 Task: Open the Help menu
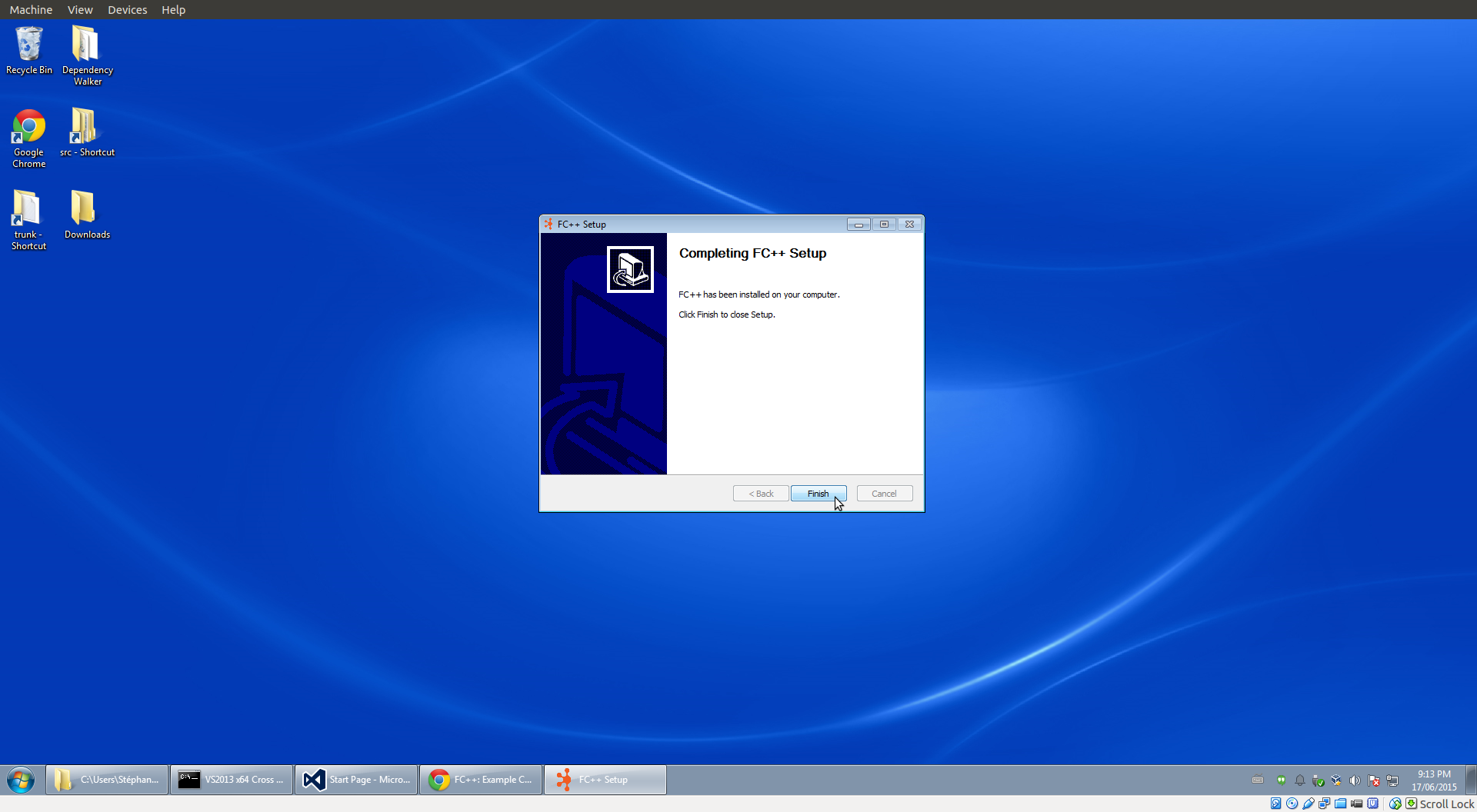pos(173,10)
